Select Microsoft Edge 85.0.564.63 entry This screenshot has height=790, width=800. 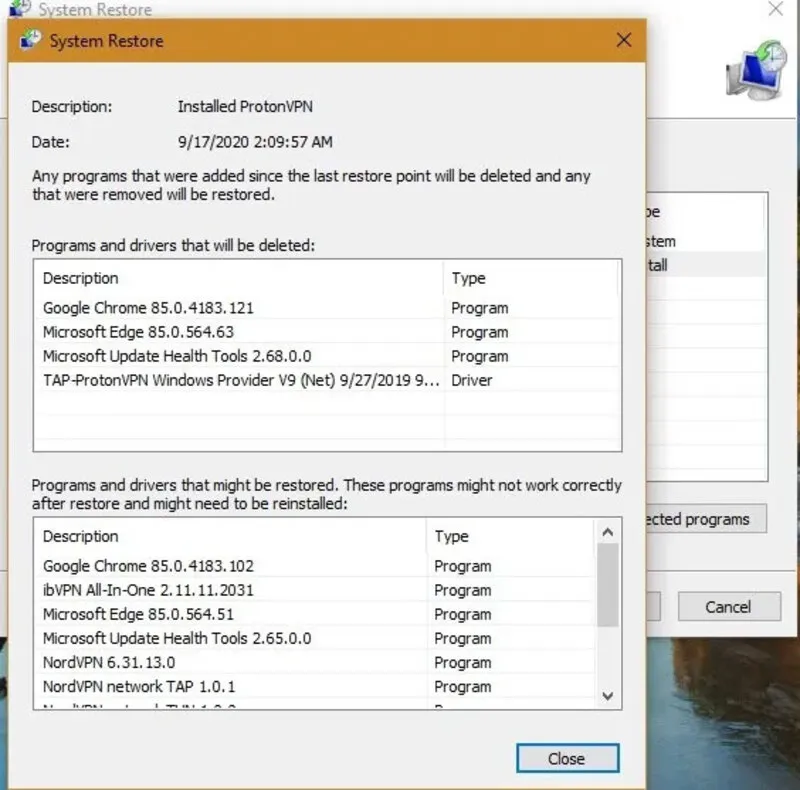click(138, 332)
